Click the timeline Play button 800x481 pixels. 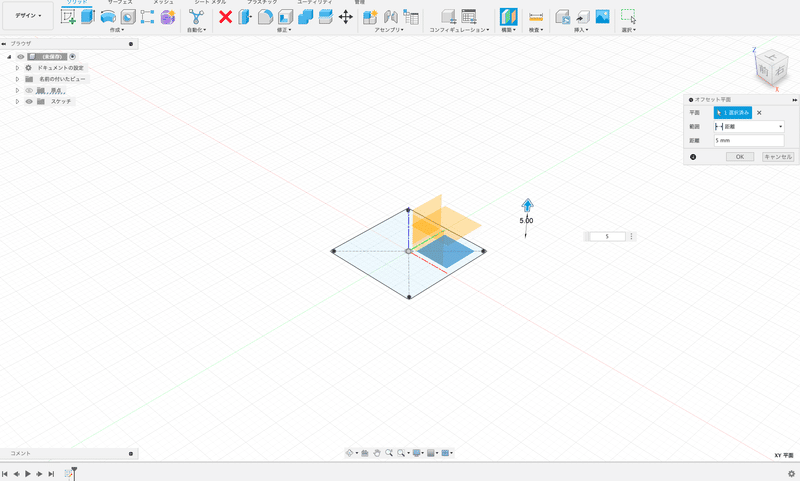pyautogui.click(x=28, y=474)
